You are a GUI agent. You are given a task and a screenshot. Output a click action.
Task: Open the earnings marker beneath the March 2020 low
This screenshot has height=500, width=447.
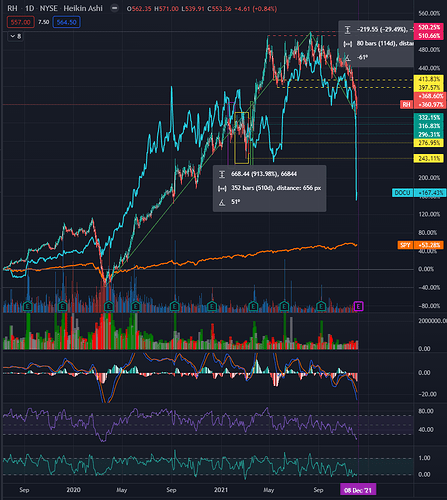point(109,306)
